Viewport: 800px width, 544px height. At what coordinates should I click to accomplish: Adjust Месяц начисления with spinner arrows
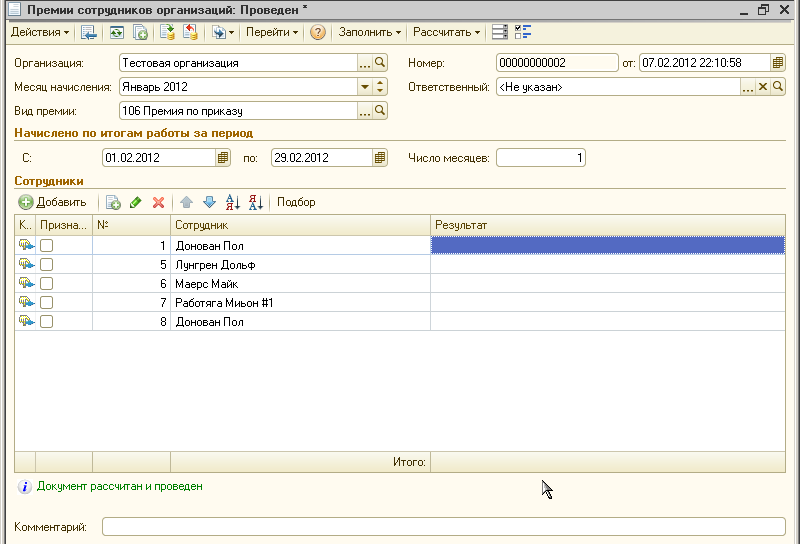(x=380, y=87)
